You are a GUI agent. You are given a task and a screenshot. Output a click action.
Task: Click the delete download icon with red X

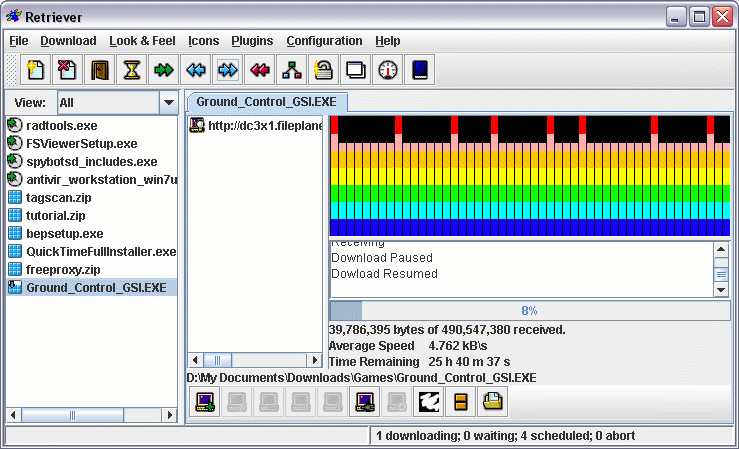(x=67, y=70)
